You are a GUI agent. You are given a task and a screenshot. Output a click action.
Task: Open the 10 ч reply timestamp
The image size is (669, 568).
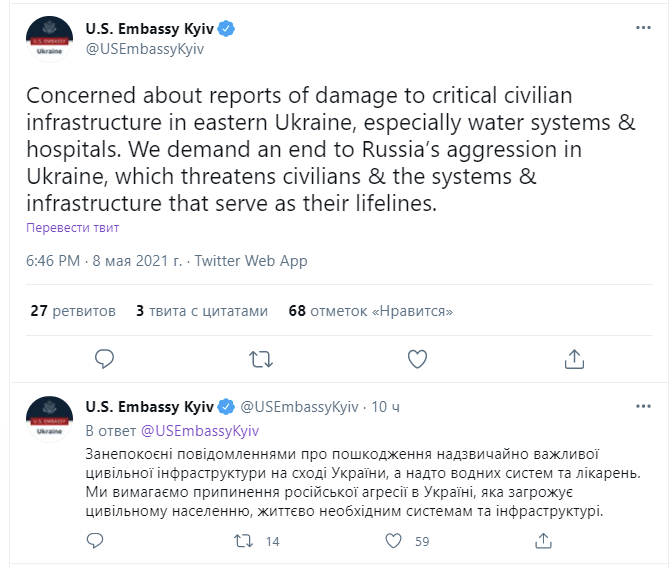[386, 407]
